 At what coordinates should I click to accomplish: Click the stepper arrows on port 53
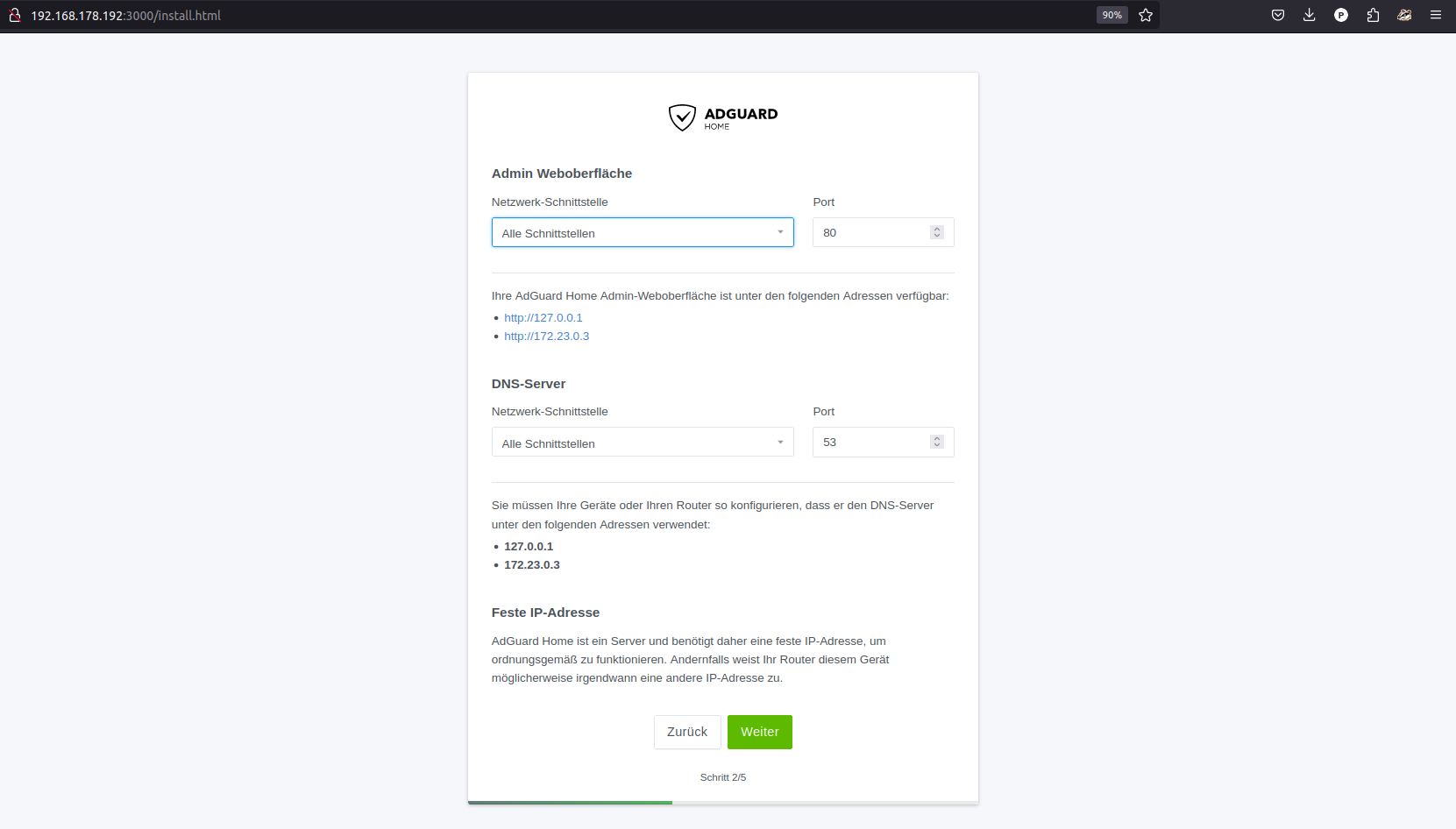937,442
